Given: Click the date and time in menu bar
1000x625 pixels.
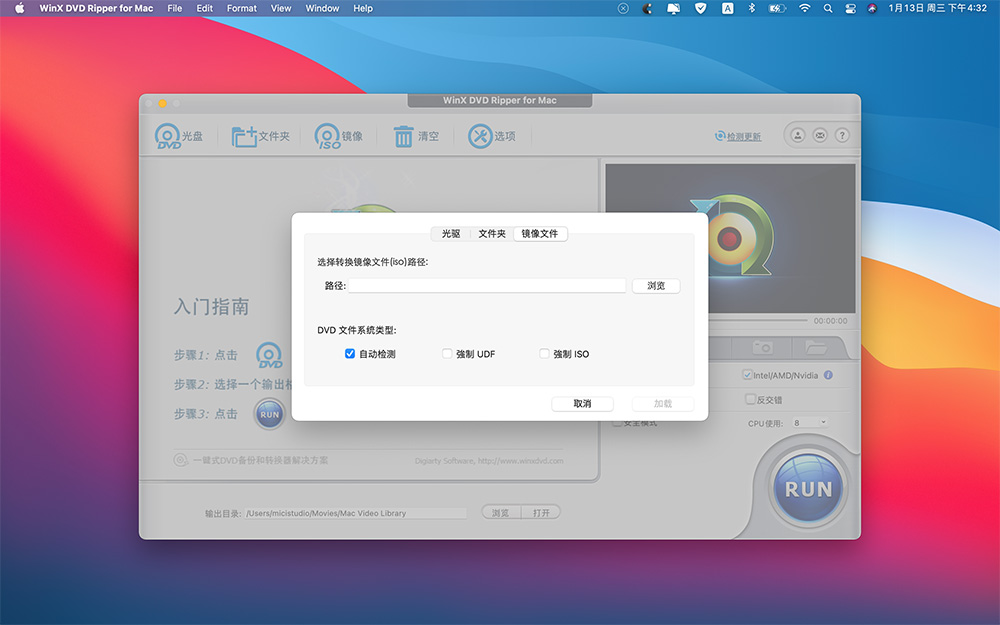Looking at the screenshot, I should pyautogui.click(x=938, y=8).
